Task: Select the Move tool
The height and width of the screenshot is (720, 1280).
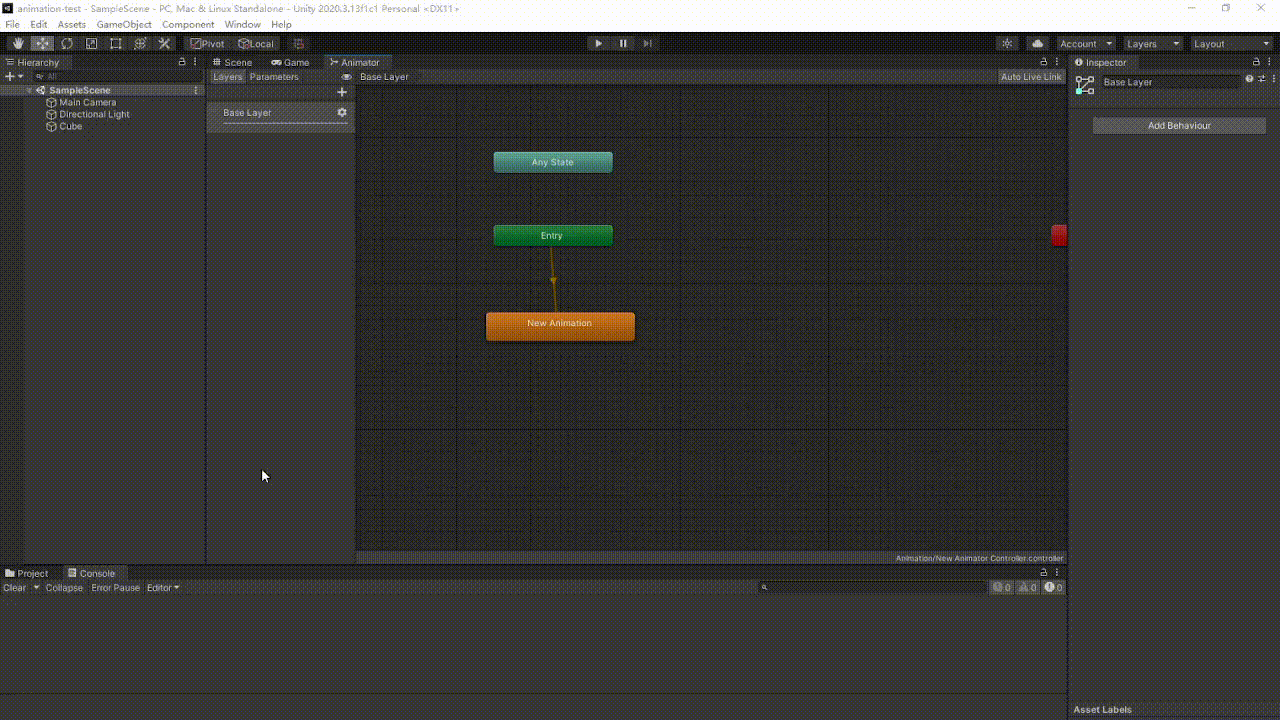Action: click(x=42, y=43)
